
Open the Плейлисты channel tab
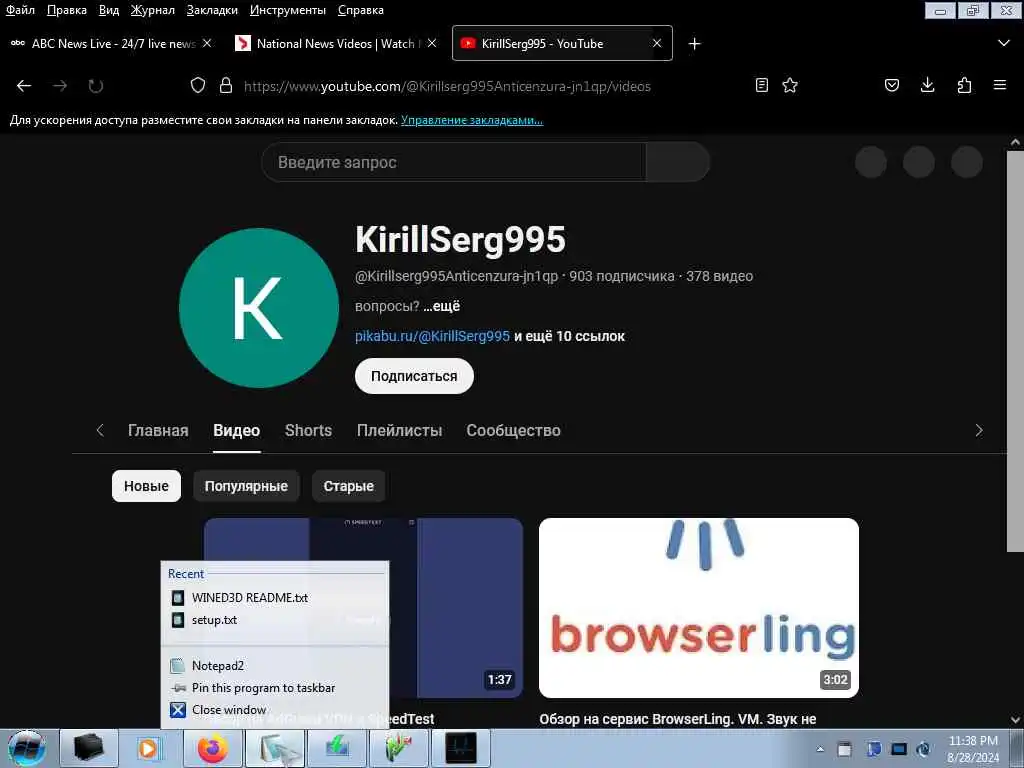(x=400, y=430)
